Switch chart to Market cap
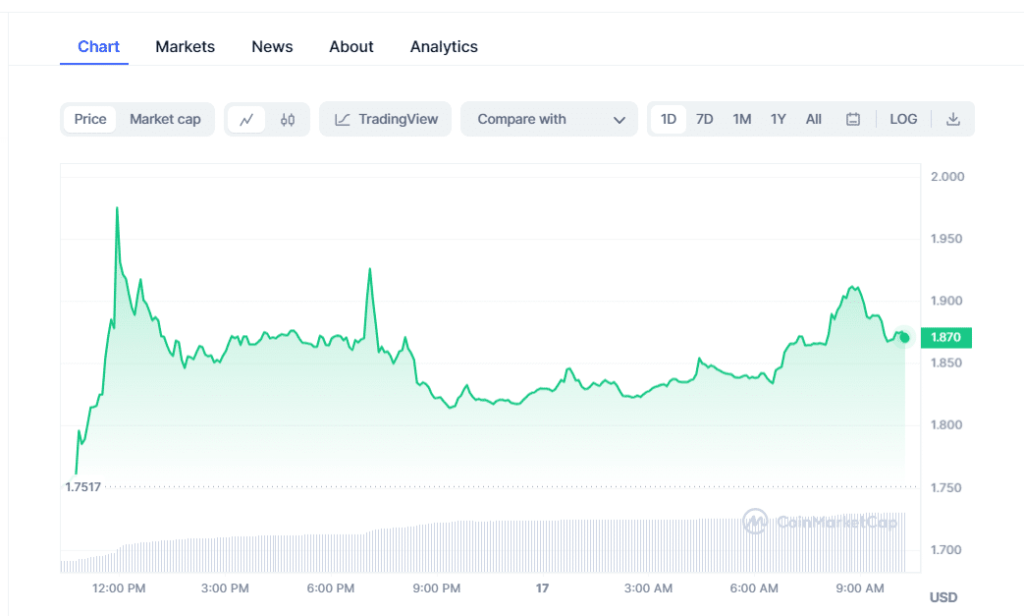 (165, 119)
